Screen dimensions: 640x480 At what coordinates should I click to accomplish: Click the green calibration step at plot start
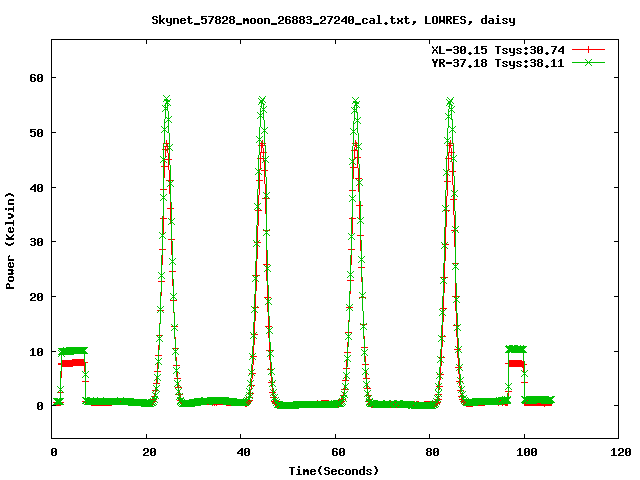click(x=72, y=351)
